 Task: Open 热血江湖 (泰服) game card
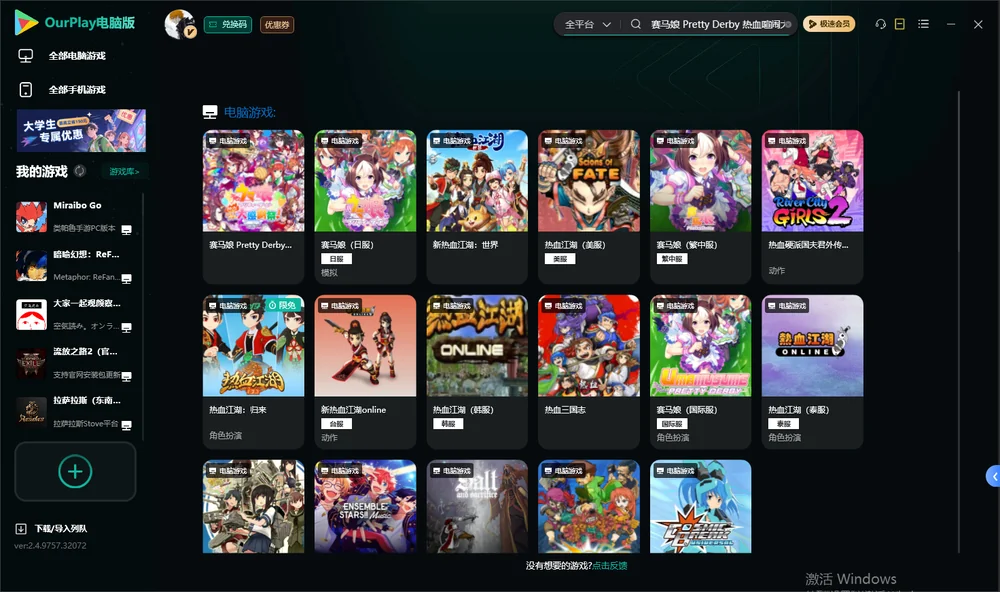point(812,372)
